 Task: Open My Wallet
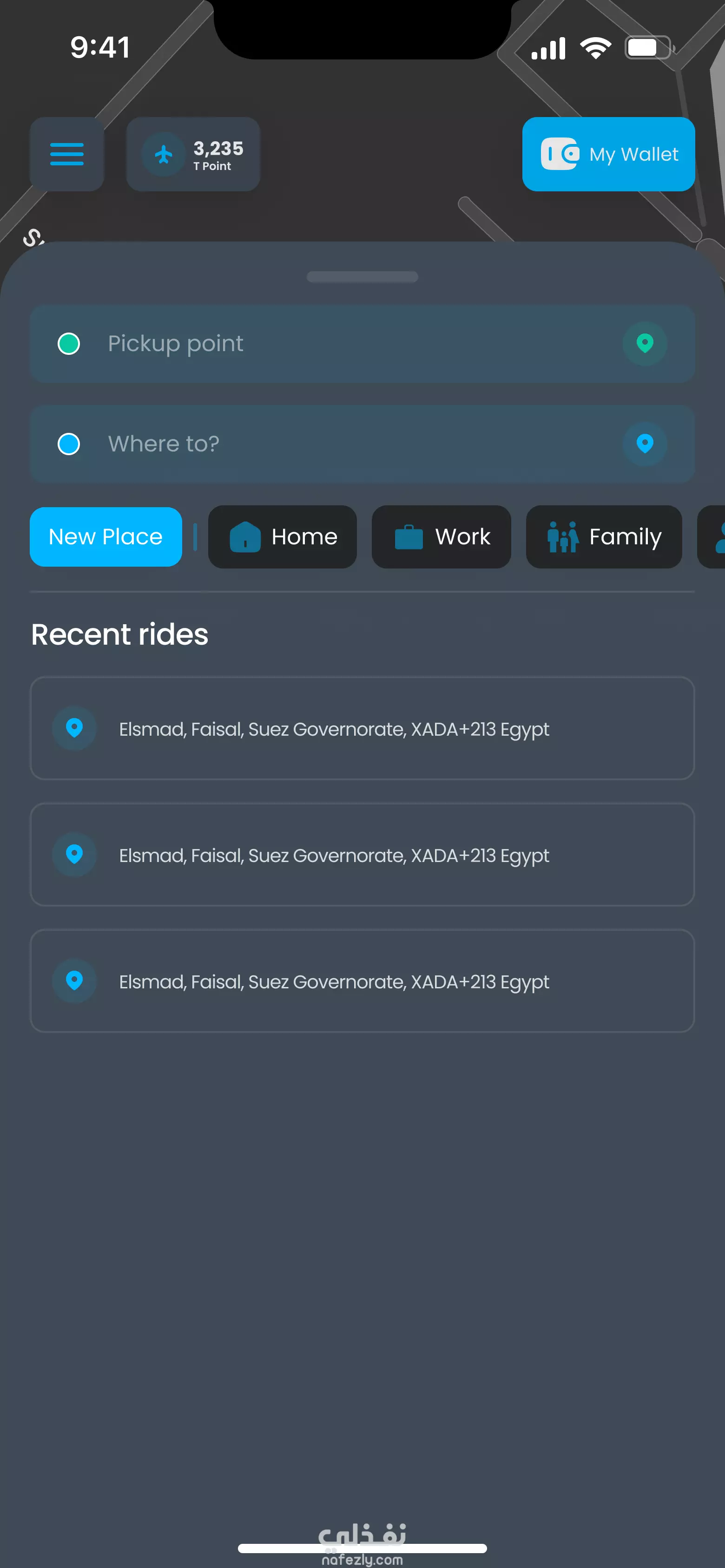point(609,154)
